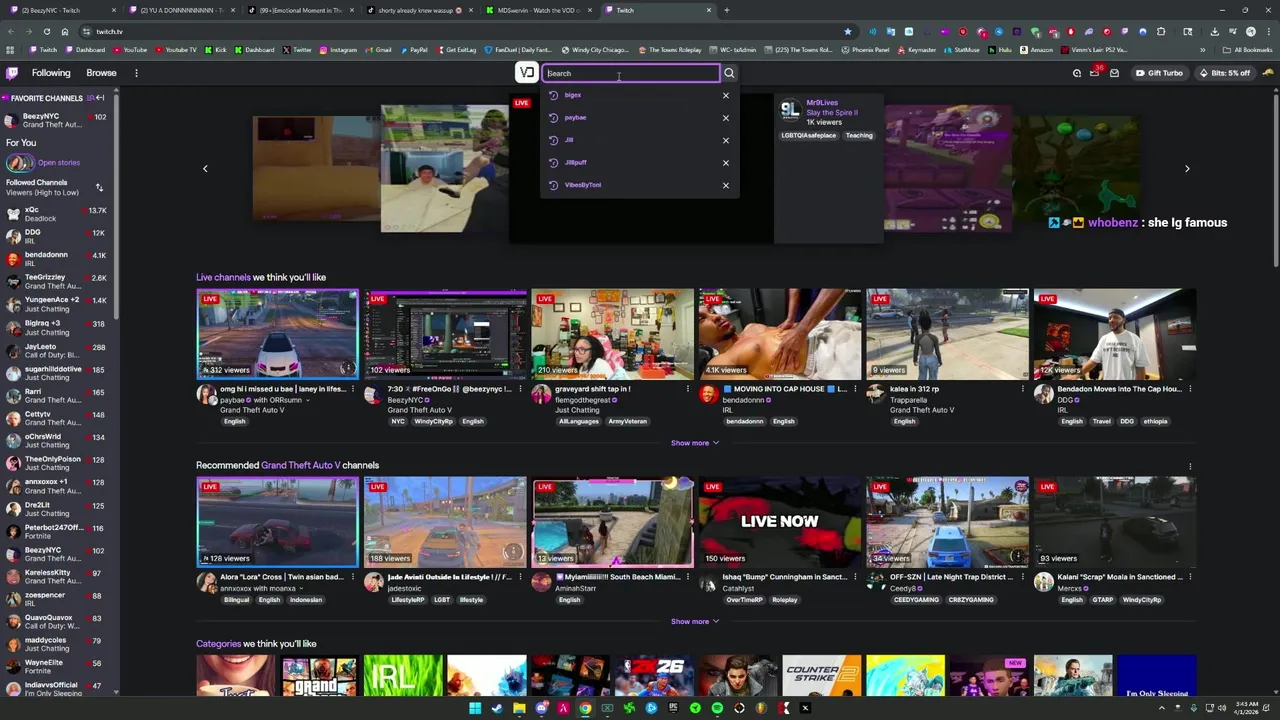
Task: Remove 'Jill' from recent searches
Action: coord(726,140)
